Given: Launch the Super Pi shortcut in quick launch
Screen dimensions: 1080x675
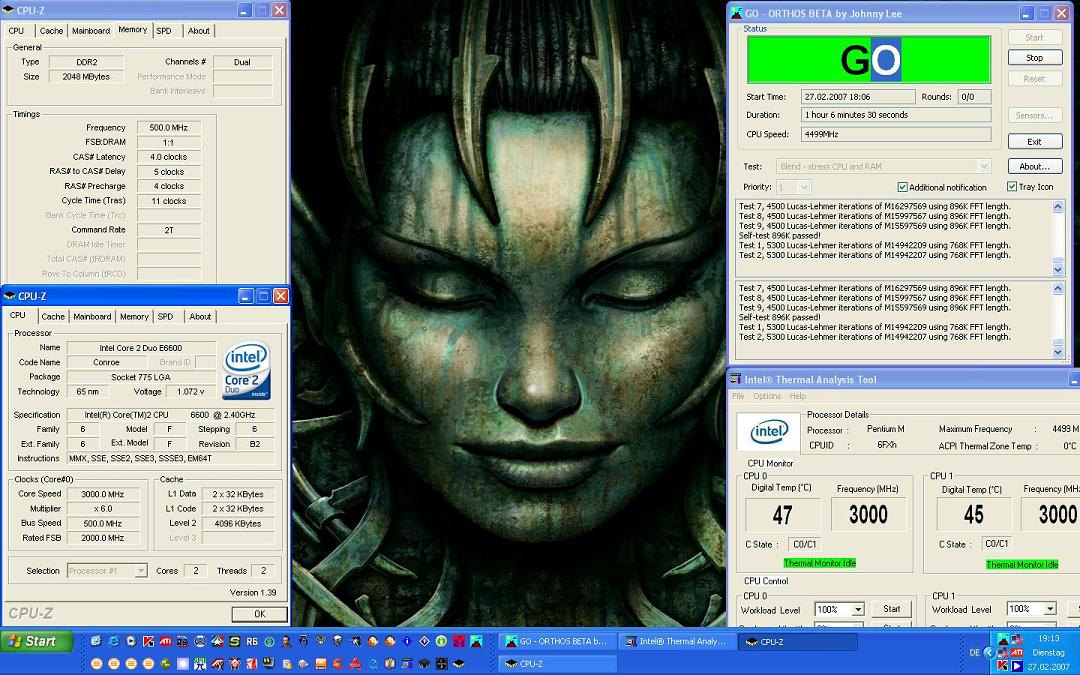Looking at the screenshot, I should point(200,664).
